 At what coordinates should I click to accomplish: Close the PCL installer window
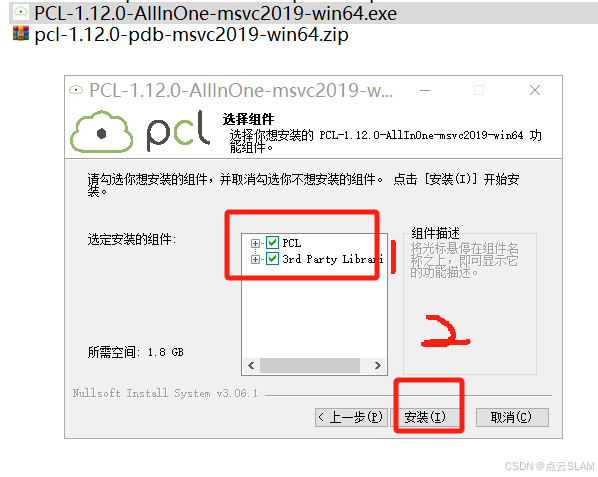(535, 90)
